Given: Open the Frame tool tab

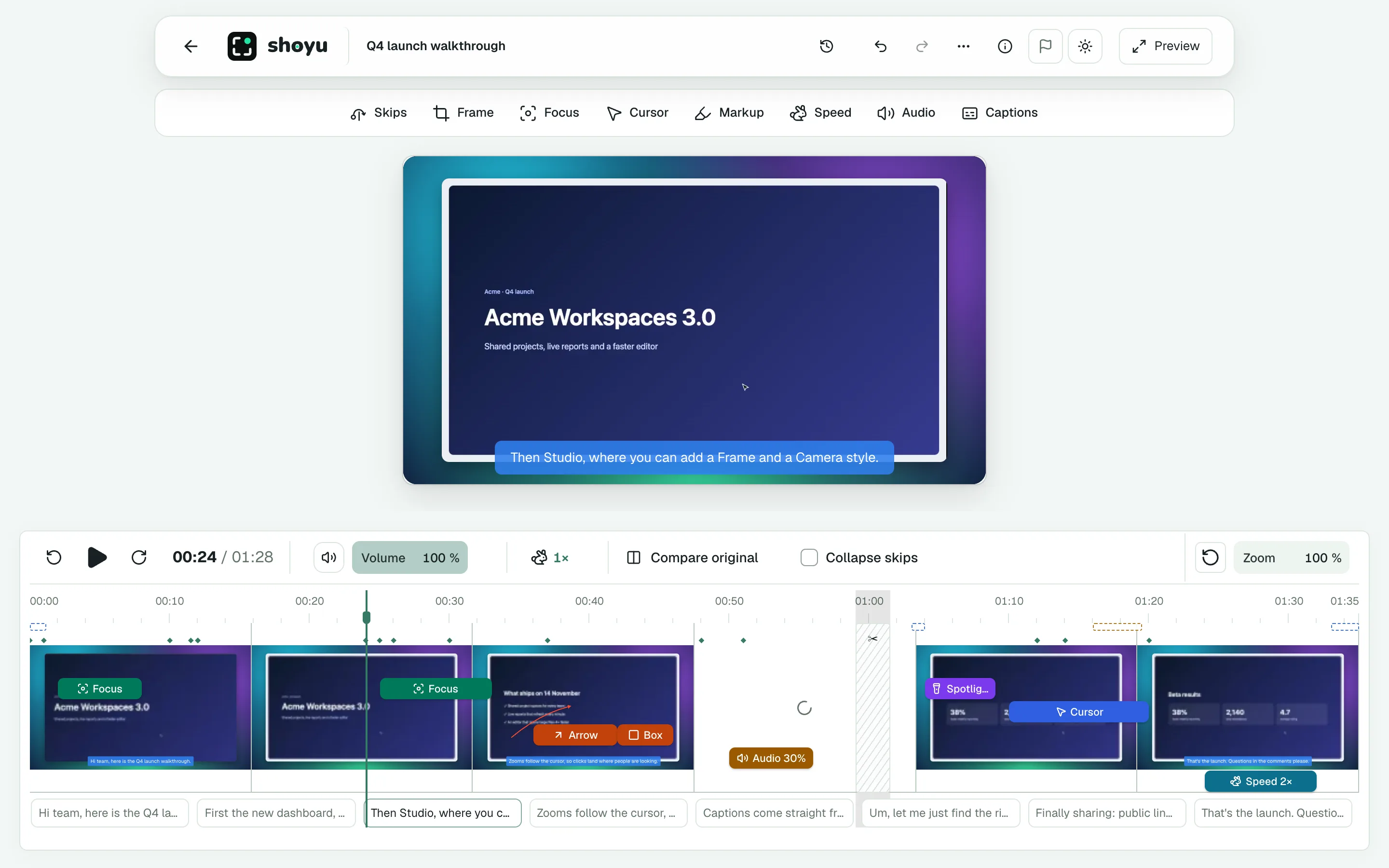Looking at the screenshot, I should (463, 112).
